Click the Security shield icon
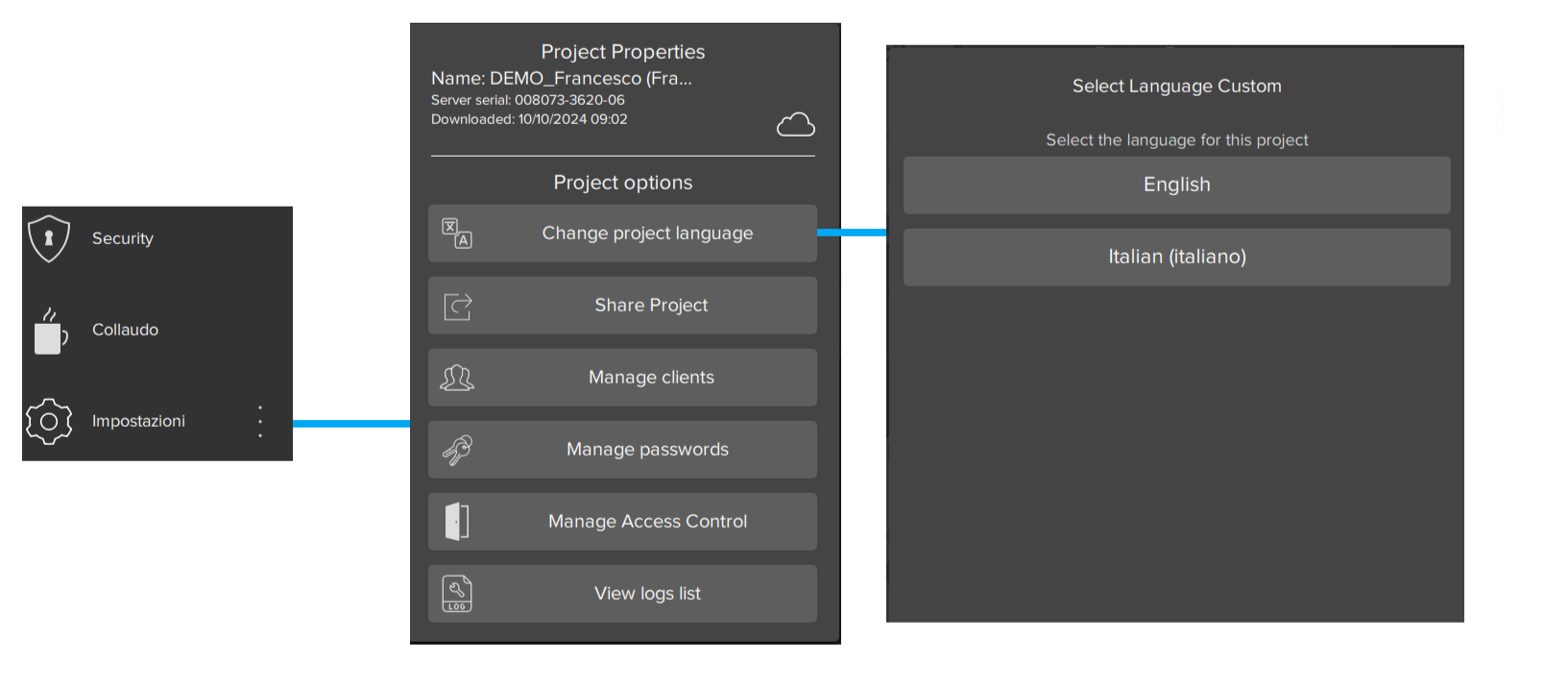The height and width of the screenshot is (688, 1568). point(49,238)
